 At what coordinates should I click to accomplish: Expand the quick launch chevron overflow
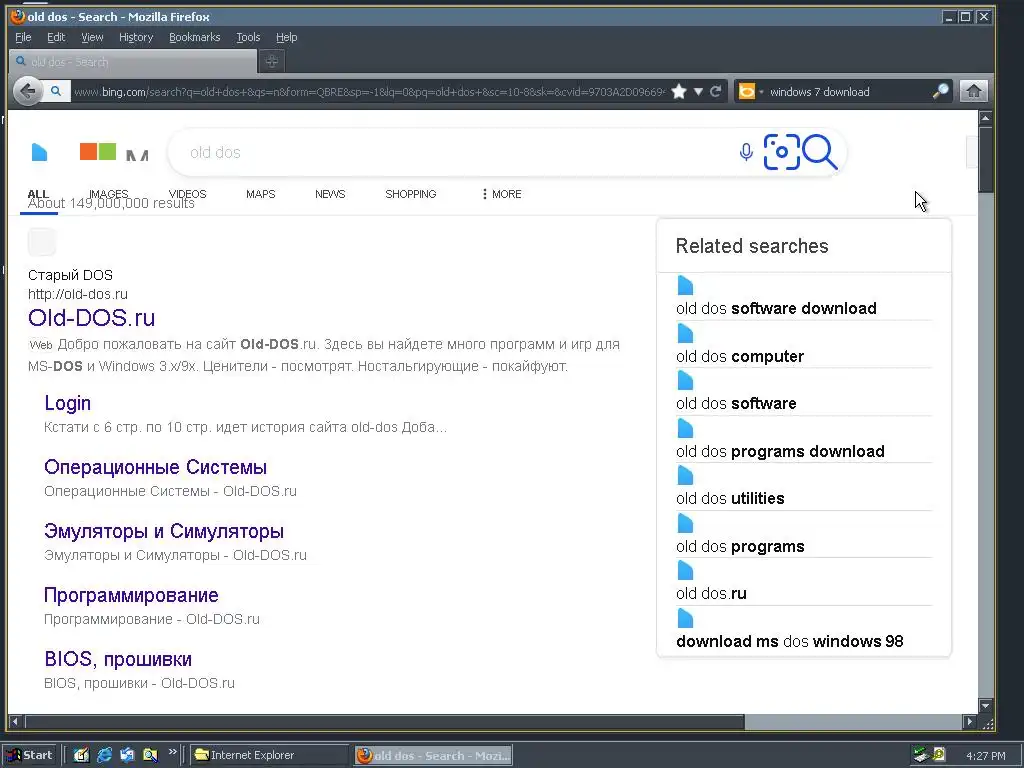[172, 752]
